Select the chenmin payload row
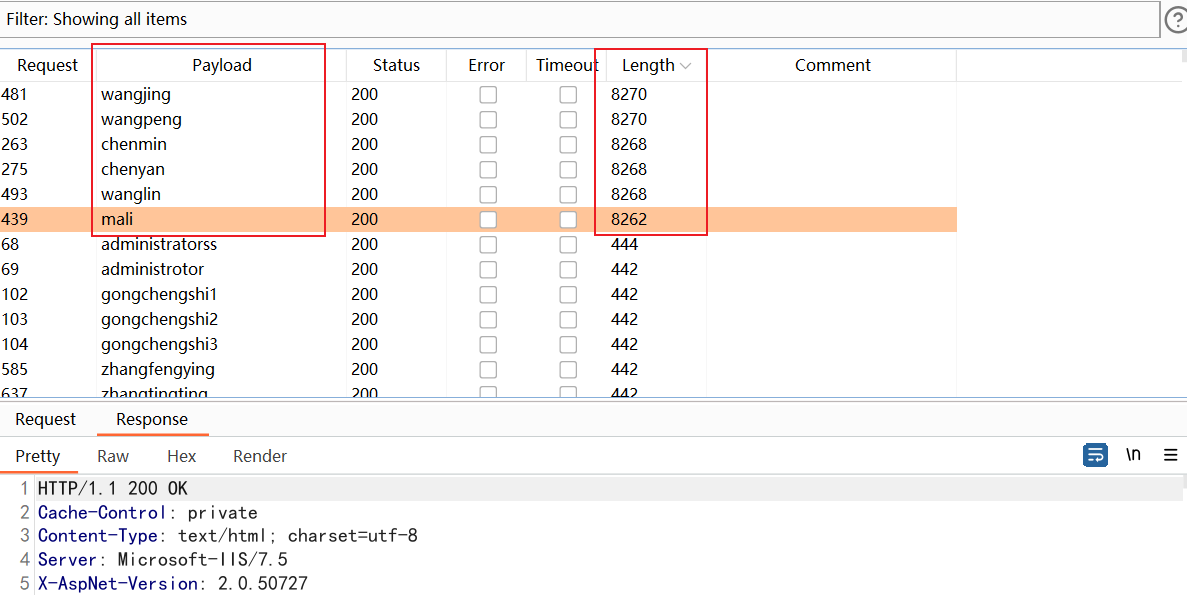The width and height of the screenshot is (1187, 595). click(134, 145)
